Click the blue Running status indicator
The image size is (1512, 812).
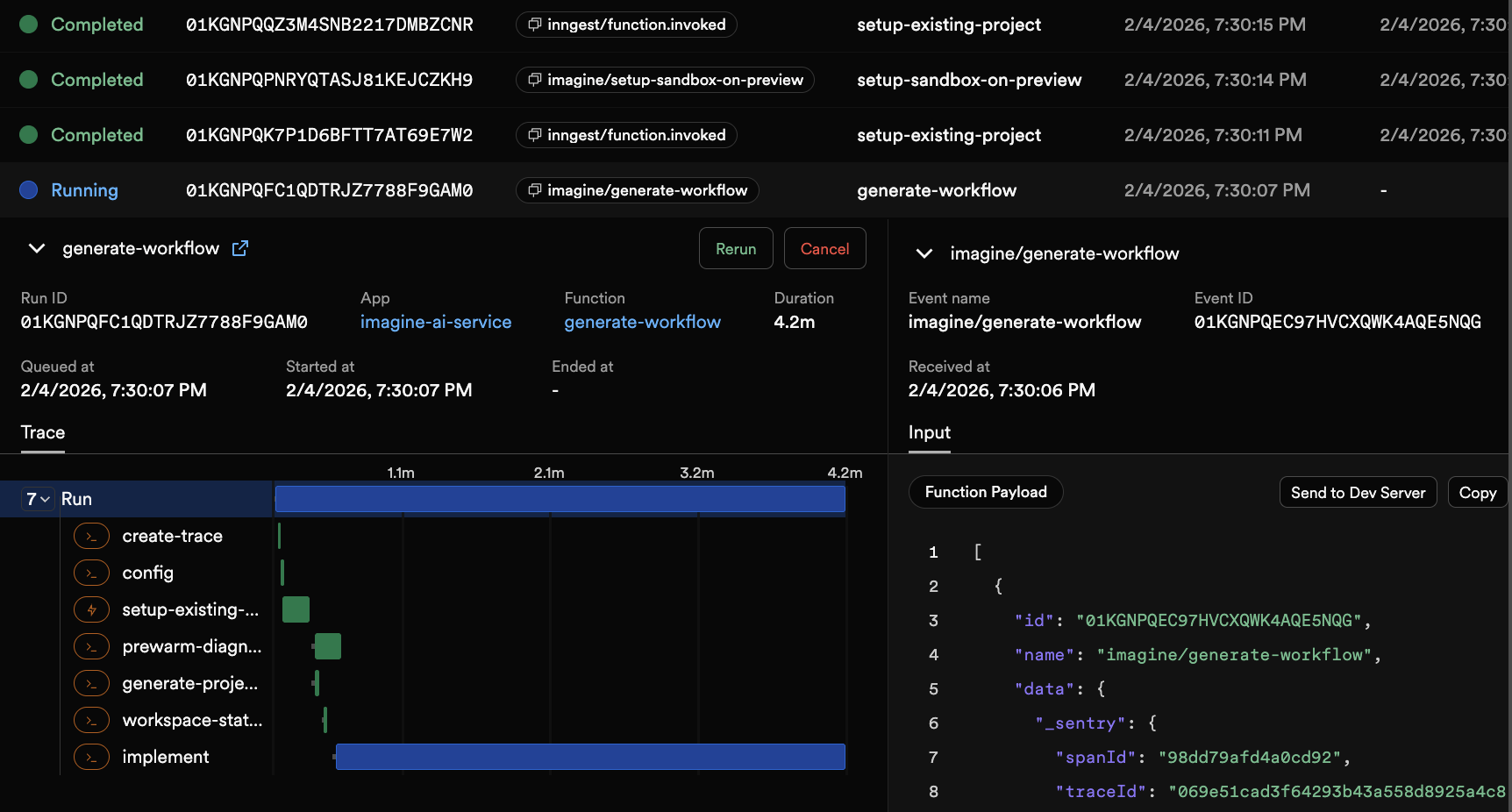click(x=29, y=190)
